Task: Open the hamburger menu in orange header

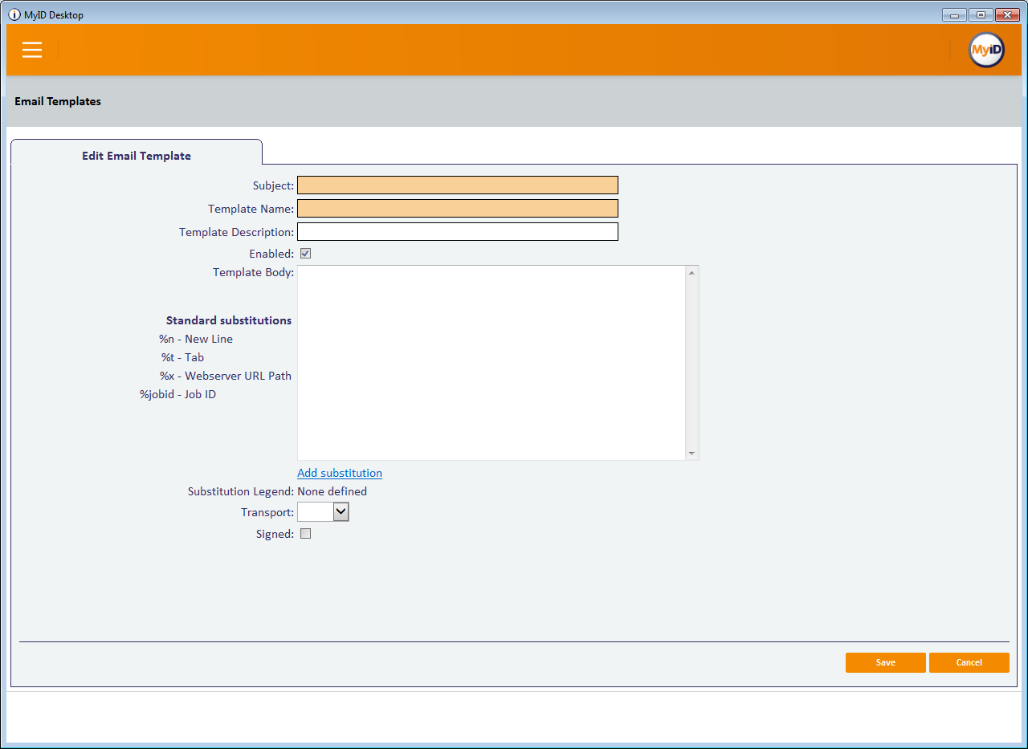Action: [x=32, y=50]
